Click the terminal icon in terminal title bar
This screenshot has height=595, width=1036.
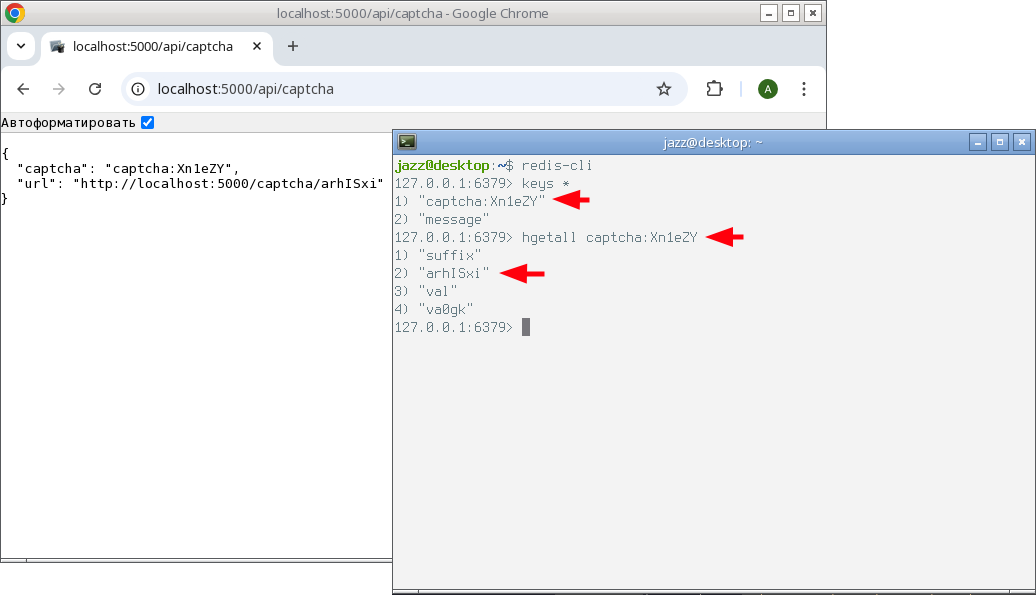click(407, 141)
